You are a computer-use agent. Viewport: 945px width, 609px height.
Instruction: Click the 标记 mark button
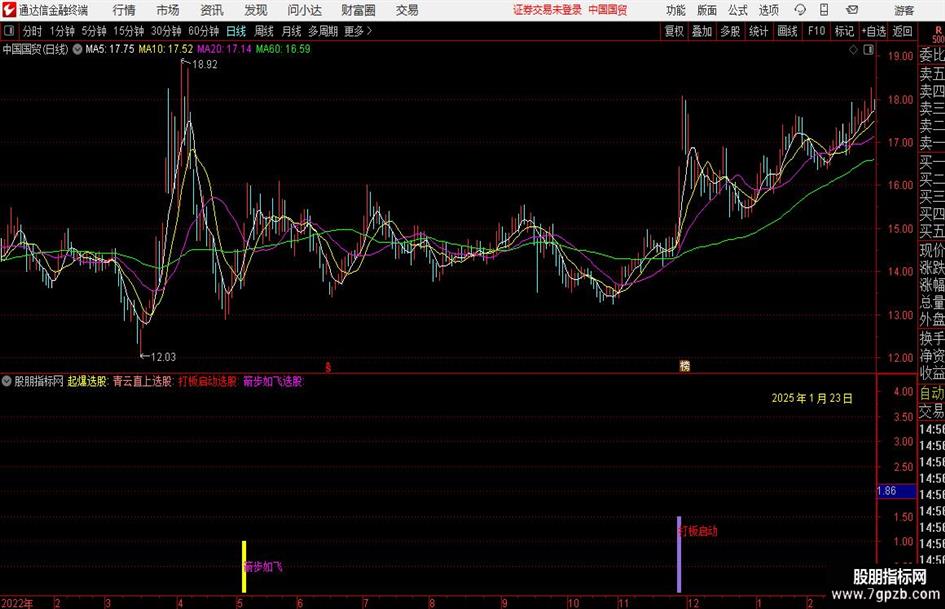(844, 31)
